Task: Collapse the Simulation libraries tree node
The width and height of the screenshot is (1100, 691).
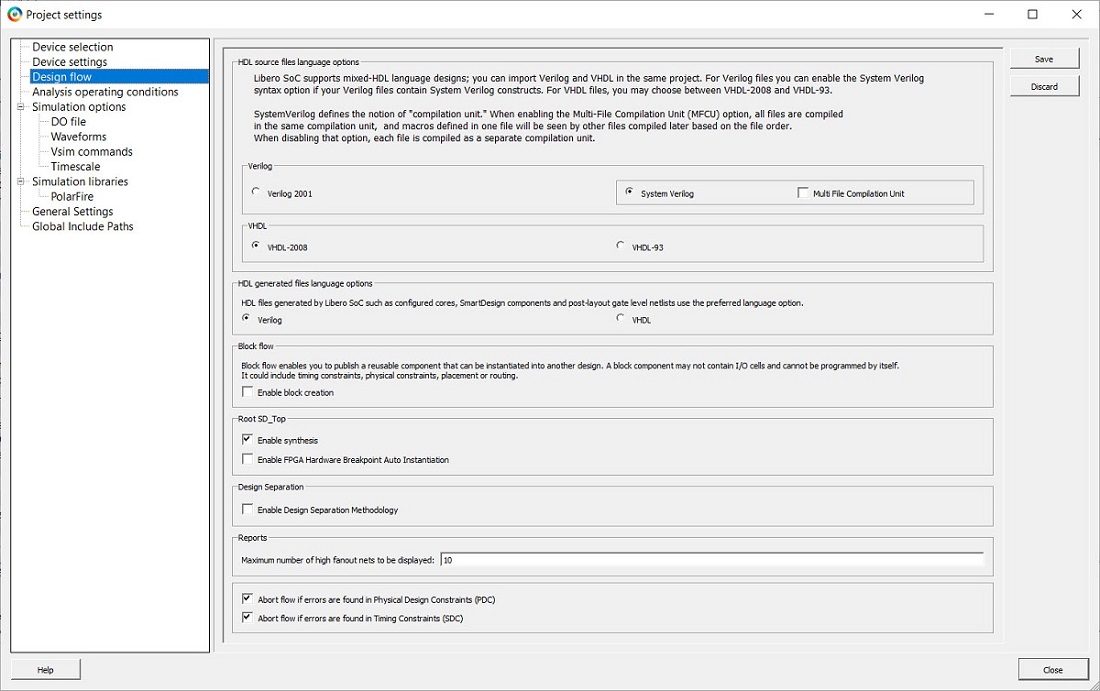Action: pyautogui.click(x=22, y=182)
